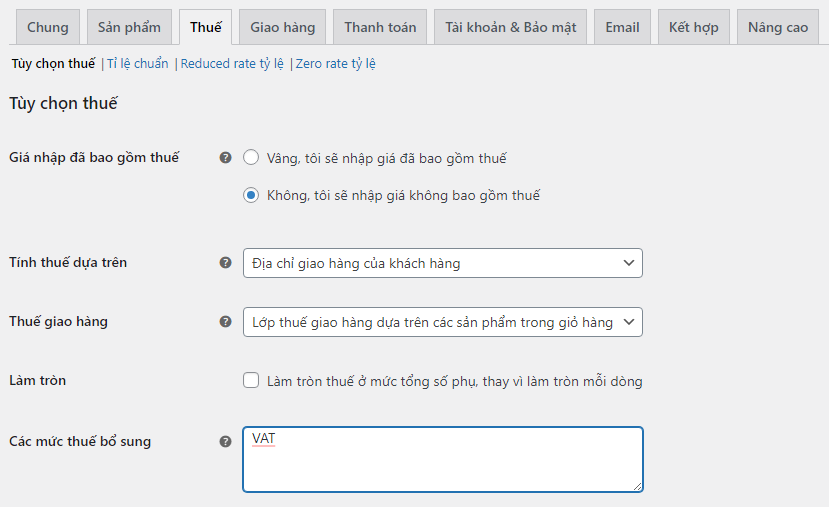
Task: Open the Thuế giao hàng dropdown
Action: click(442, 322)
